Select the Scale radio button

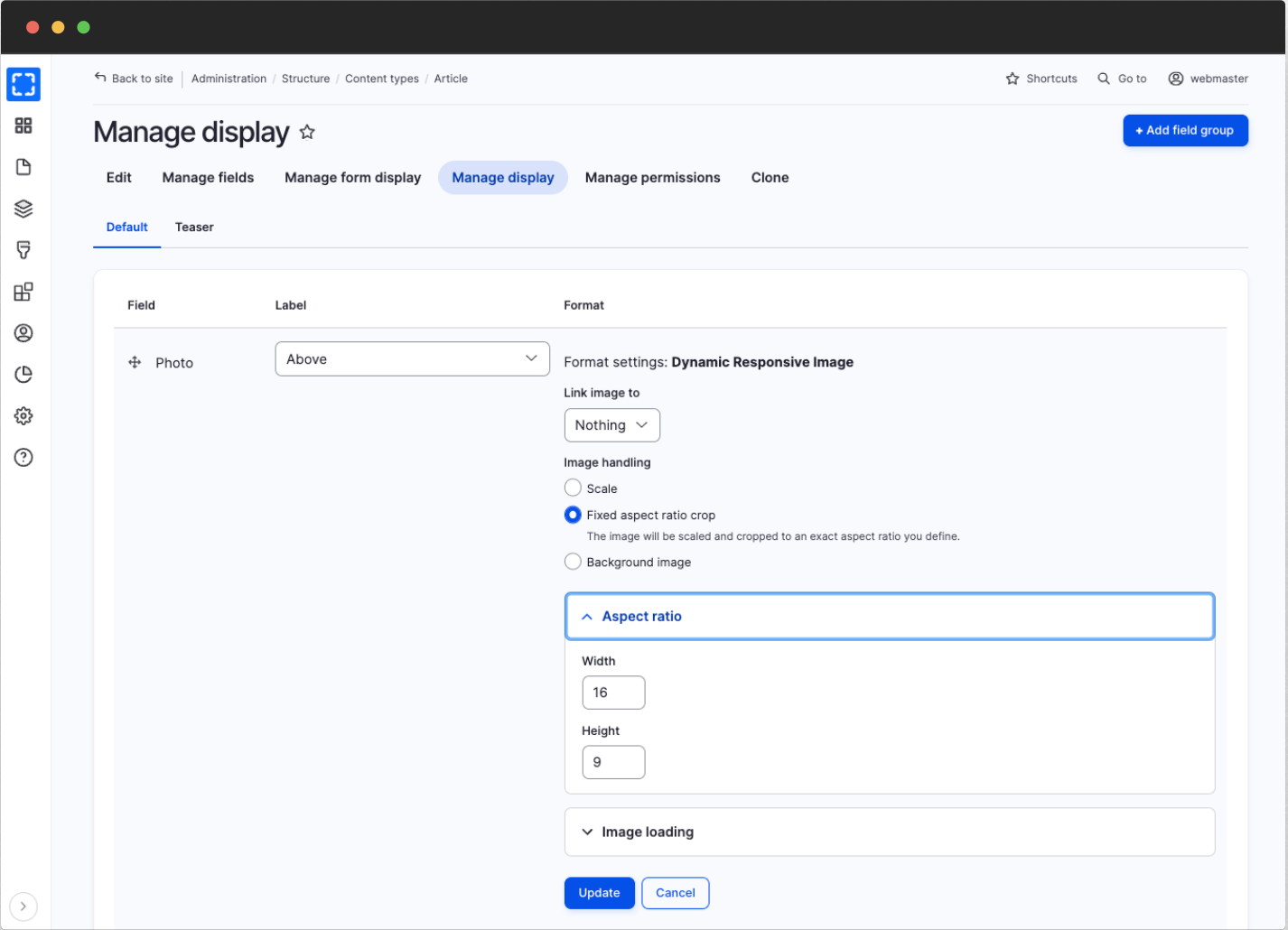coord(573,488)
